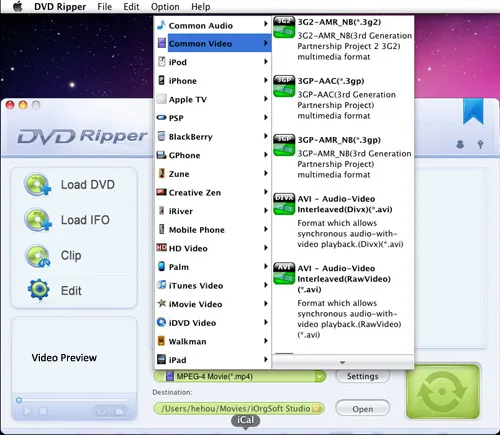This screenshot has height=435, width=500.
Task: Choose the Zune menu label
Action: (x=179, y=174)
